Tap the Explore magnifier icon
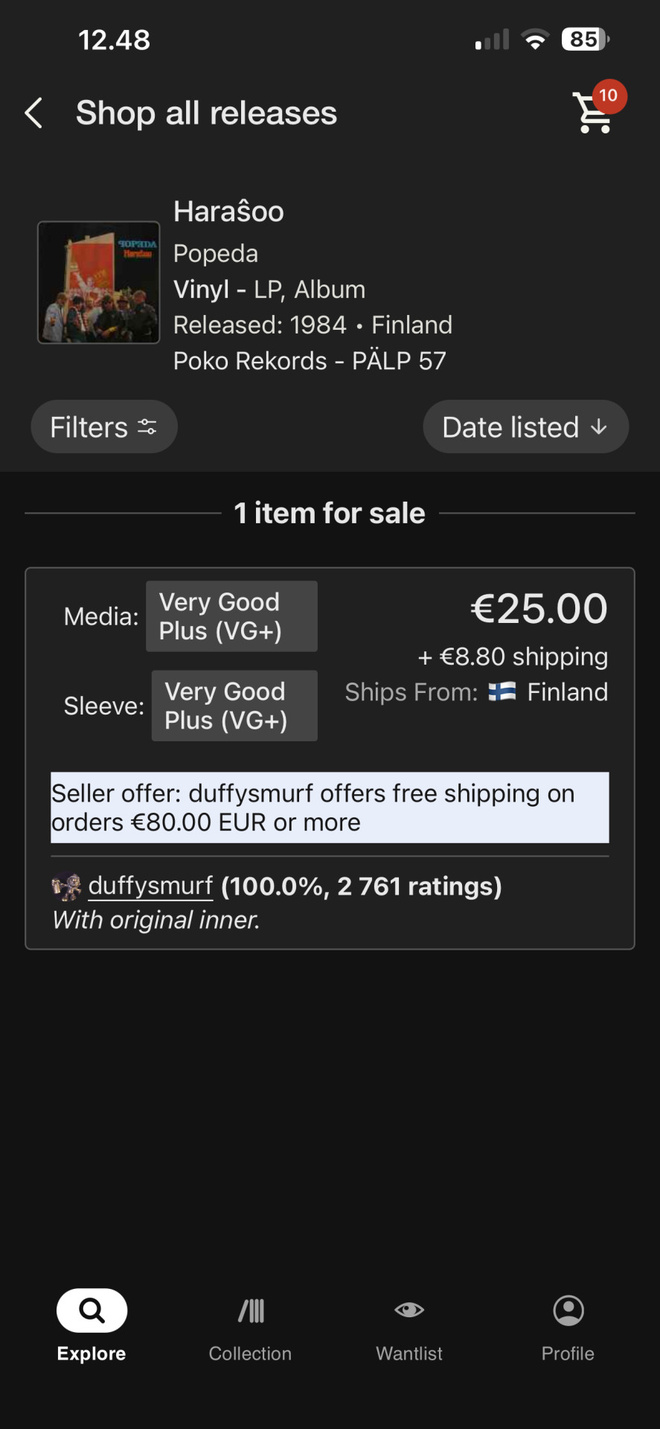The width and height of the screenshot is (660, 1429). point(91,1310)
